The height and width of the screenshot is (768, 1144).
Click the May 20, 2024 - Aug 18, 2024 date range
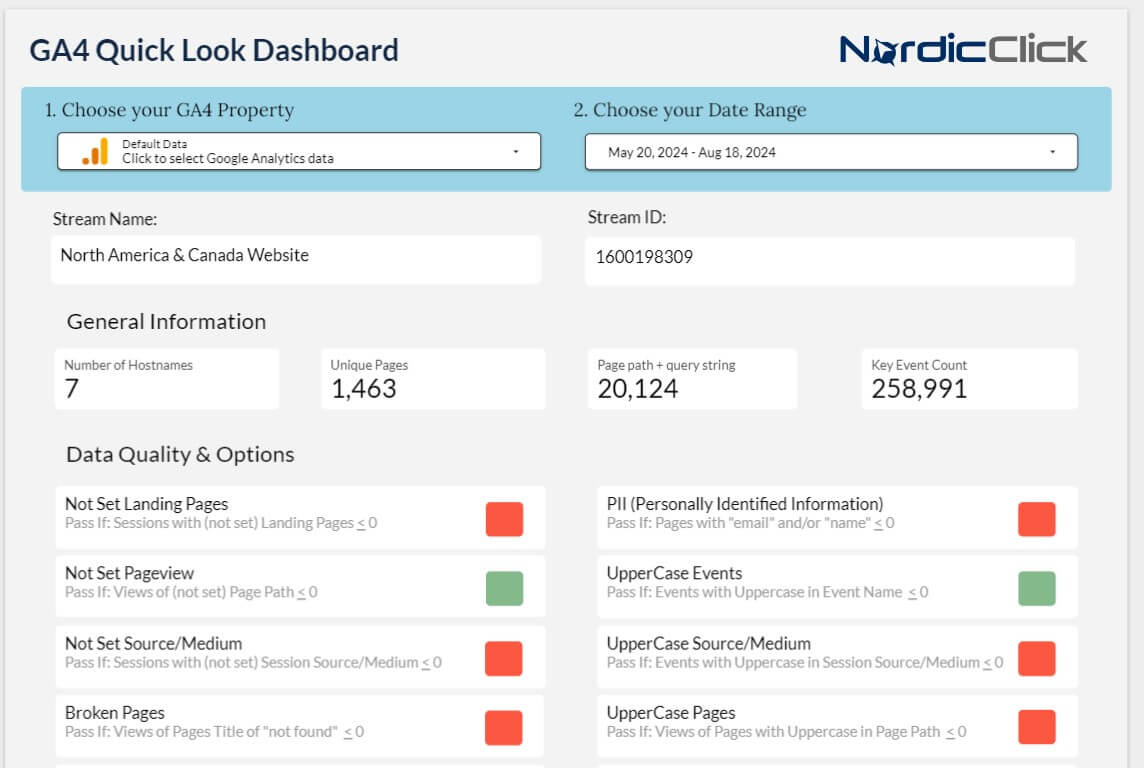[x=692, y=152]
